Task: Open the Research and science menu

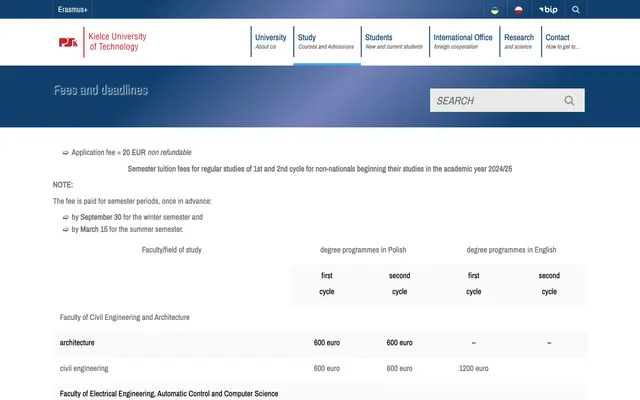Action: point(519,41)
